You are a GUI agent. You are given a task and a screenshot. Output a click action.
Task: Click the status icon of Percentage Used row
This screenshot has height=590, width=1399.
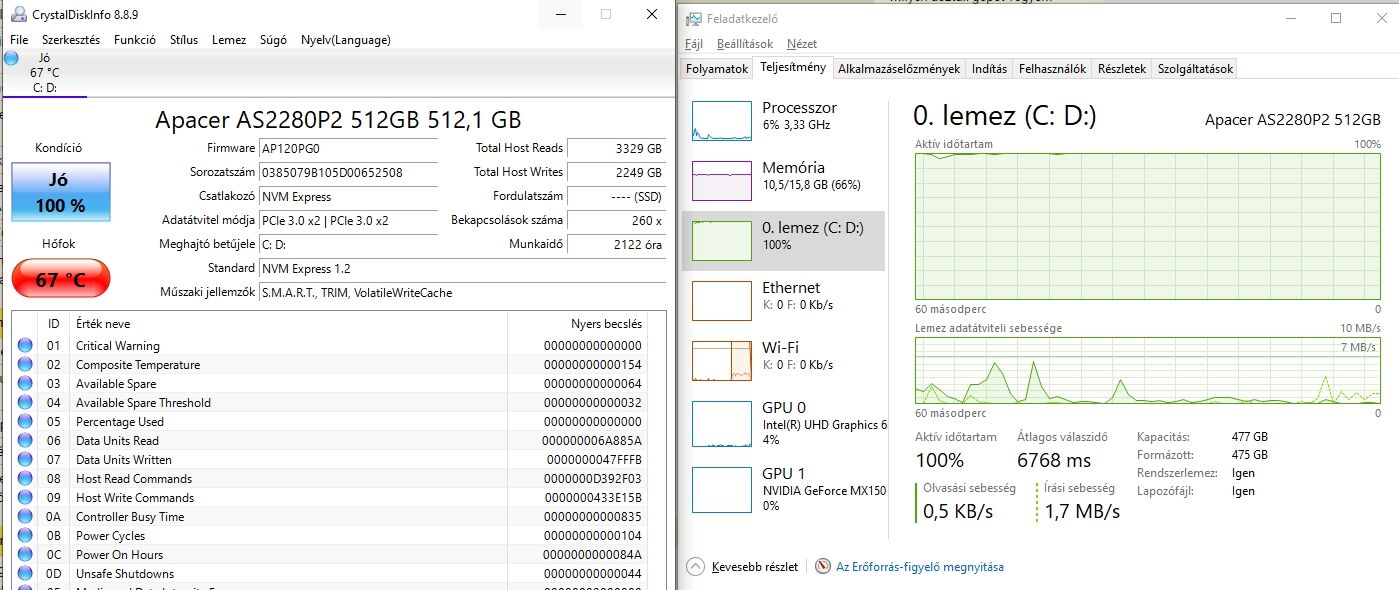point(25,422)
